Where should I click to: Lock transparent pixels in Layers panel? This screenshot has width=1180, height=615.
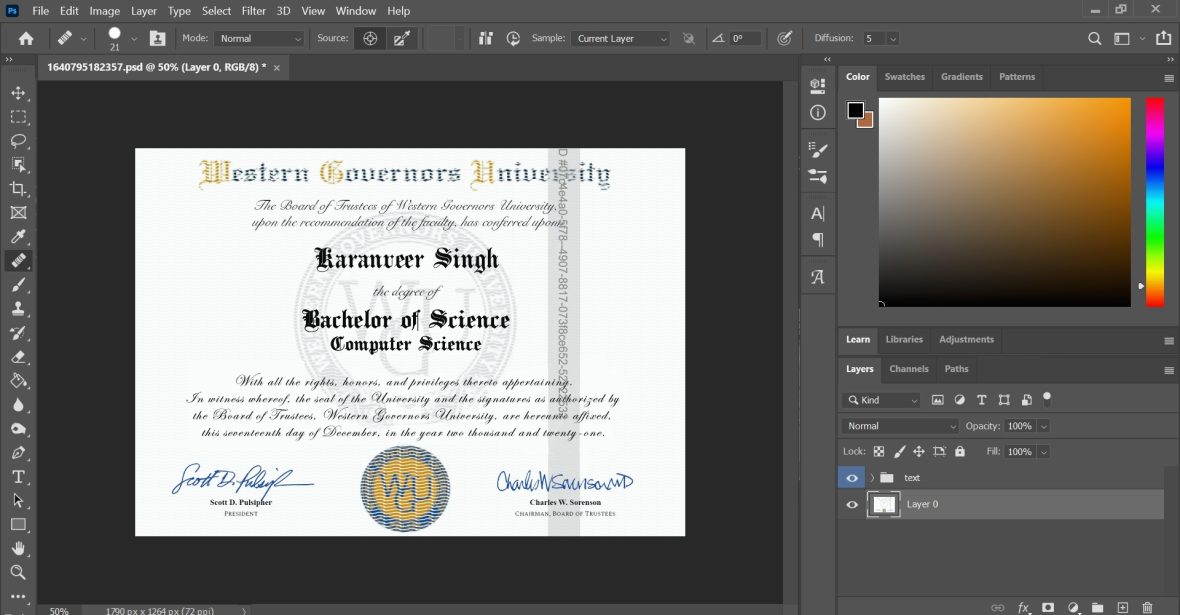[x=880, y=451]
